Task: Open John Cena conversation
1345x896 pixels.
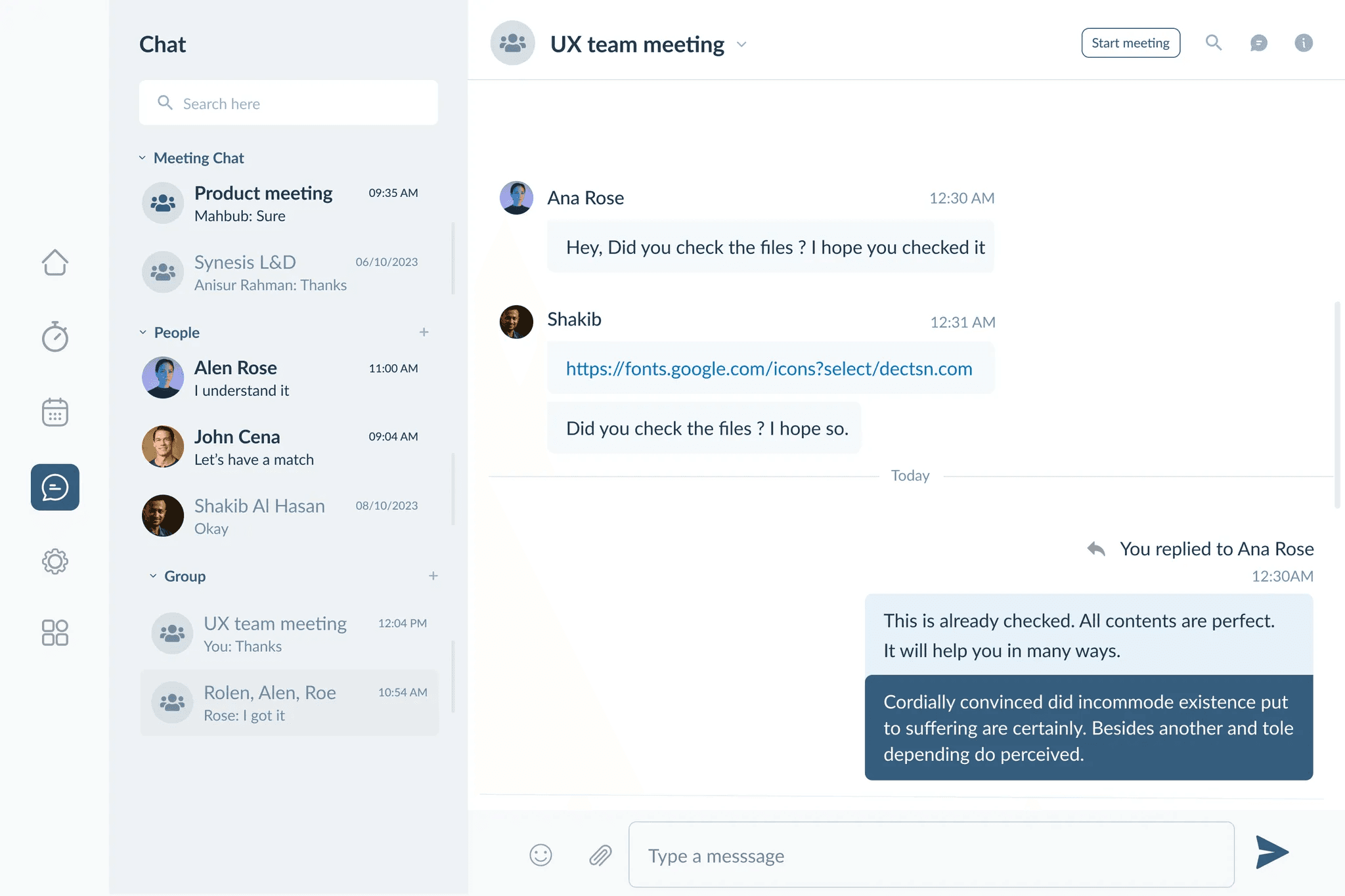Action: pos(289,447)
